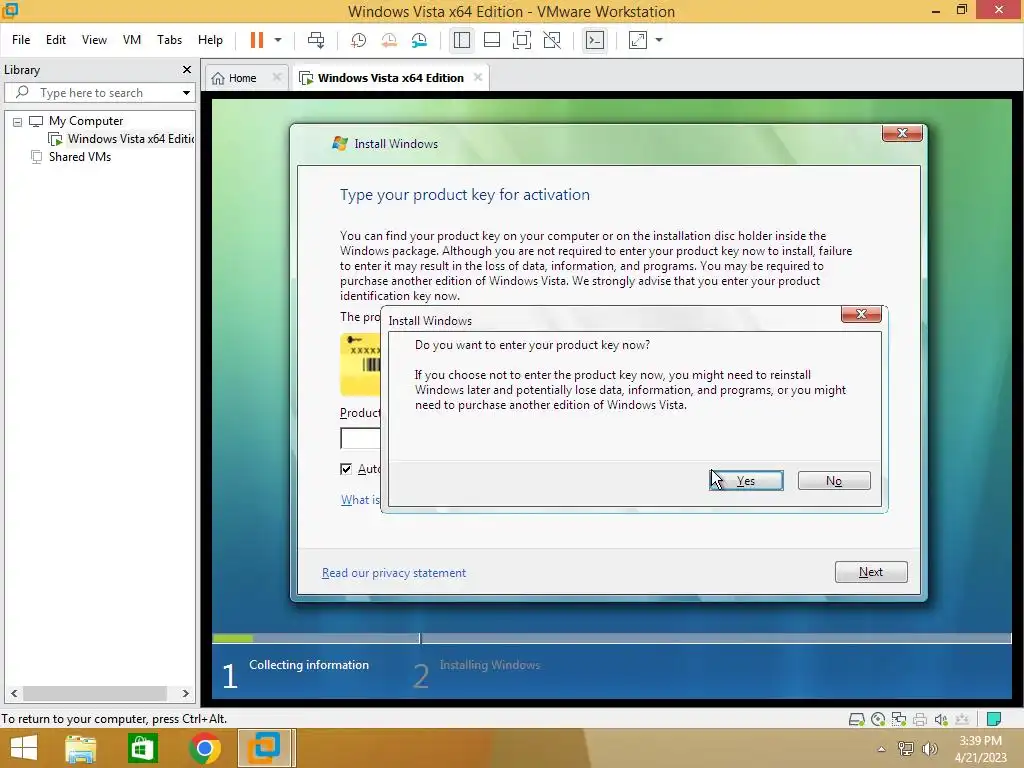Screen dimensions: 1024x768
Task: Collapse the My Computer tree node
Action: [18, 121]
